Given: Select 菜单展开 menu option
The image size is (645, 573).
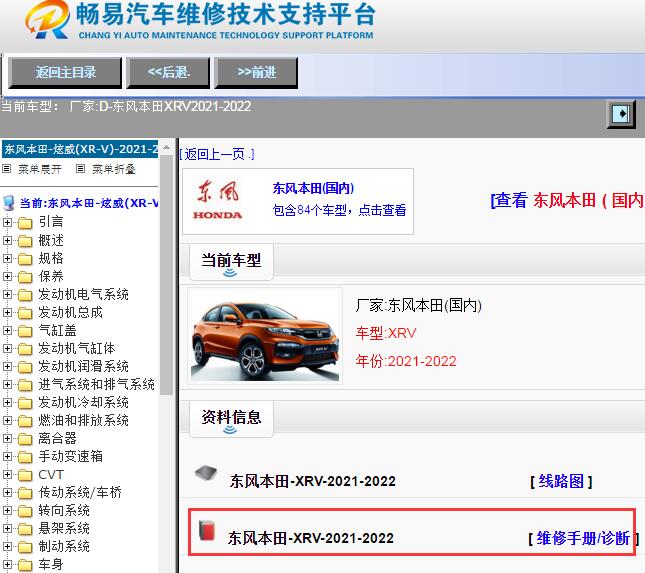Looking at the screenshot, I should (x=40, y=169).
